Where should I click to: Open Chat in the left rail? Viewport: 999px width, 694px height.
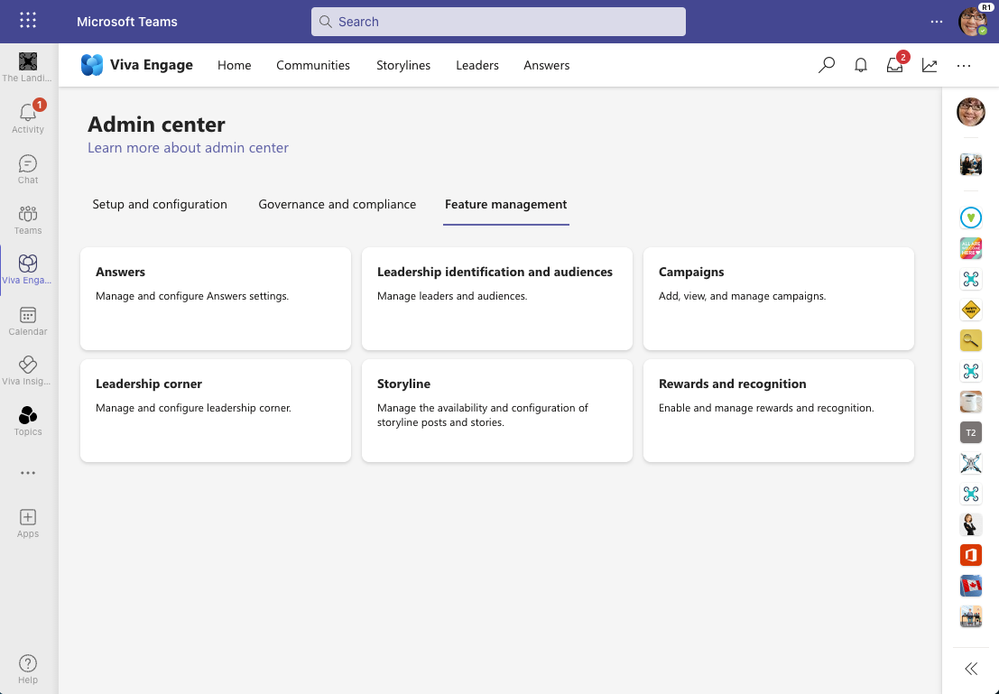[x=28, y=169]
